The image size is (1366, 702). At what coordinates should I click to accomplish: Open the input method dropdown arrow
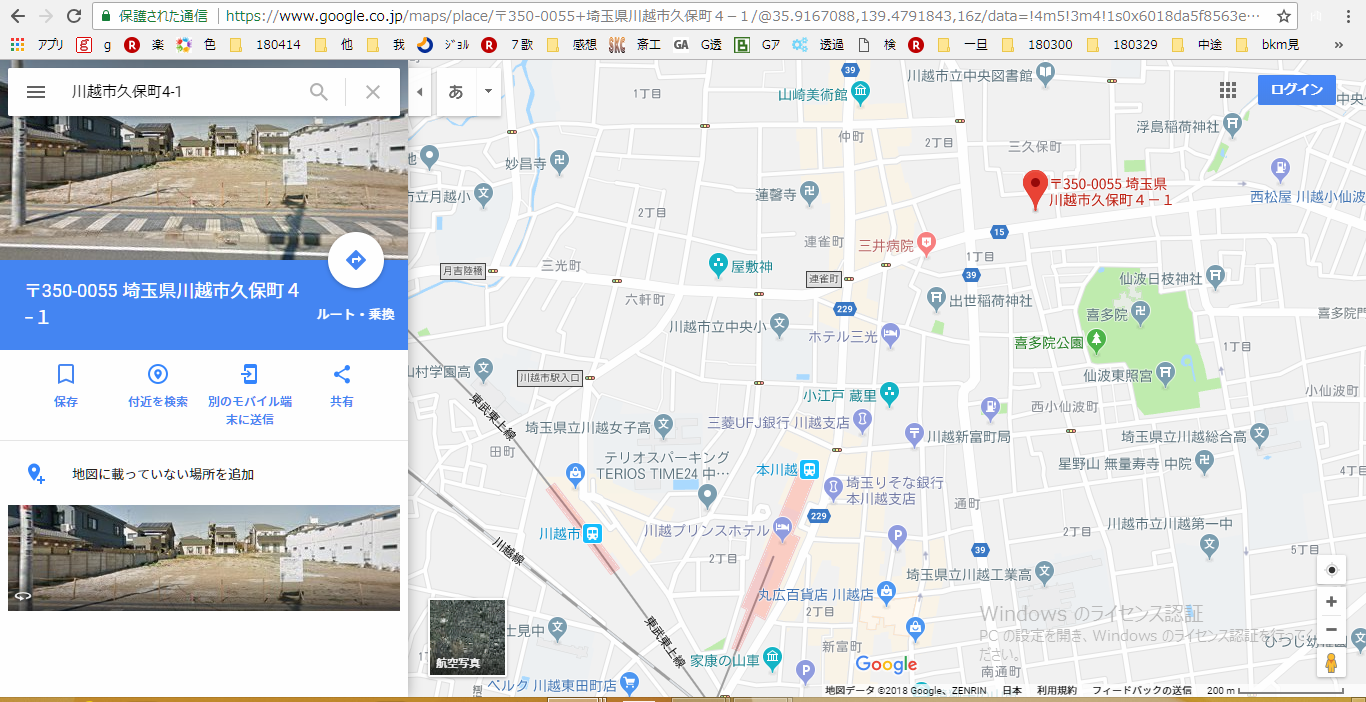click(487, 92)
